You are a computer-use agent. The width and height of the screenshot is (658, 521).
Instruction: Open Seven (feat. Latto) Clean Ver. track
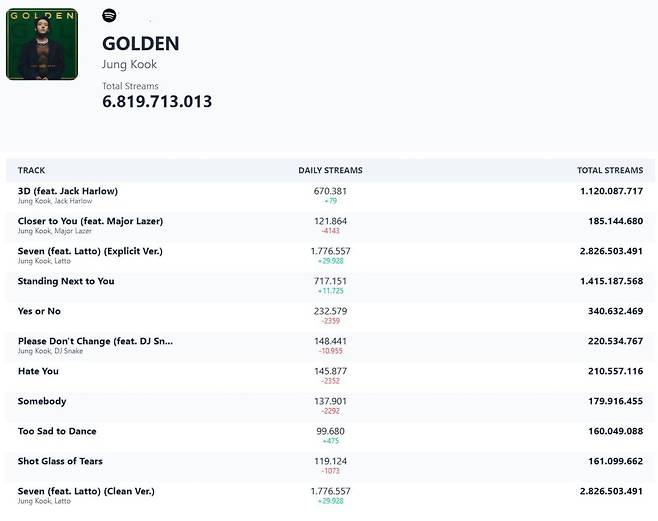pyautogui.click(x=86, y=491)
